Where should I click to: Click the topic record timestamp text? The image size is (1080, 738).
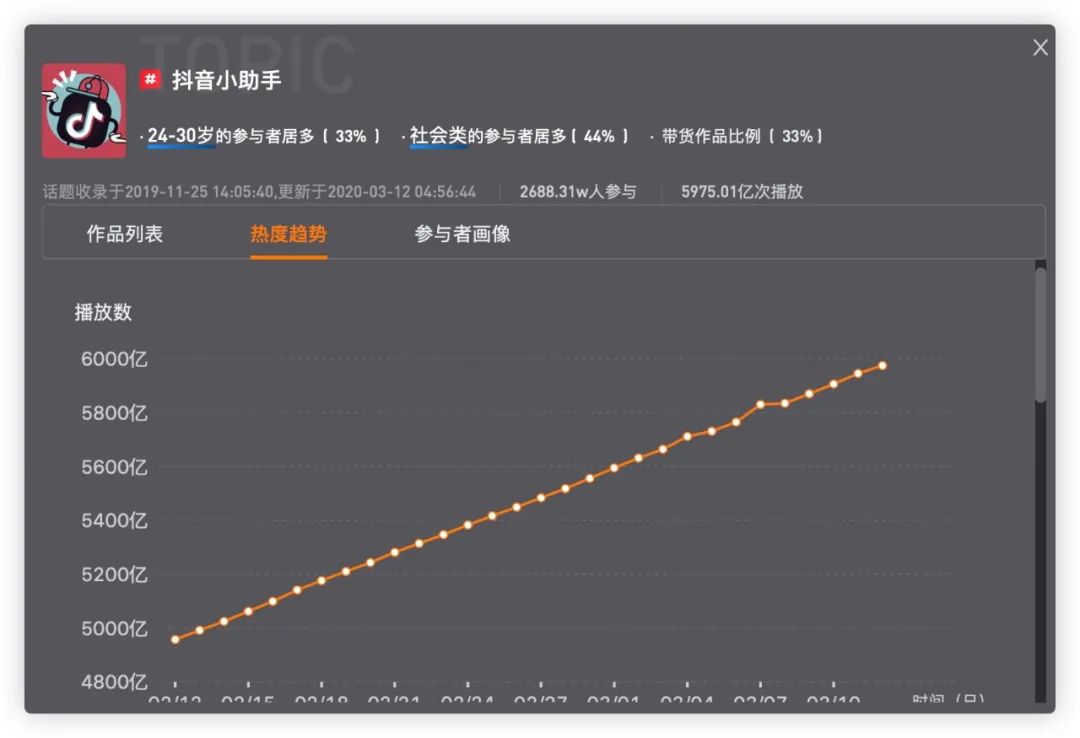259,192
